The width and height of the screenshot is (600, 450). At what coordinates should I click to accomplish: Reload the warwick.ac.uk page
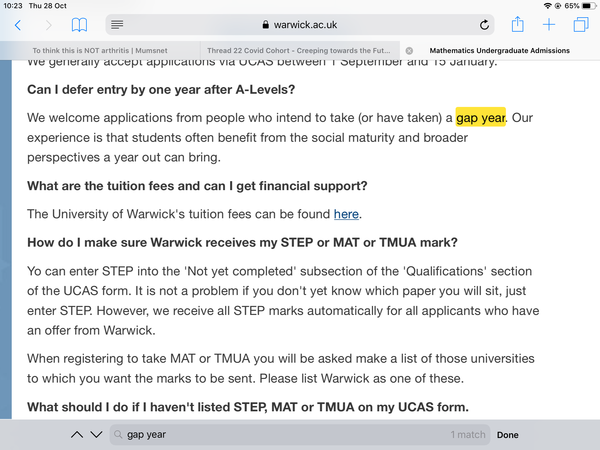[x=484, y=25]
